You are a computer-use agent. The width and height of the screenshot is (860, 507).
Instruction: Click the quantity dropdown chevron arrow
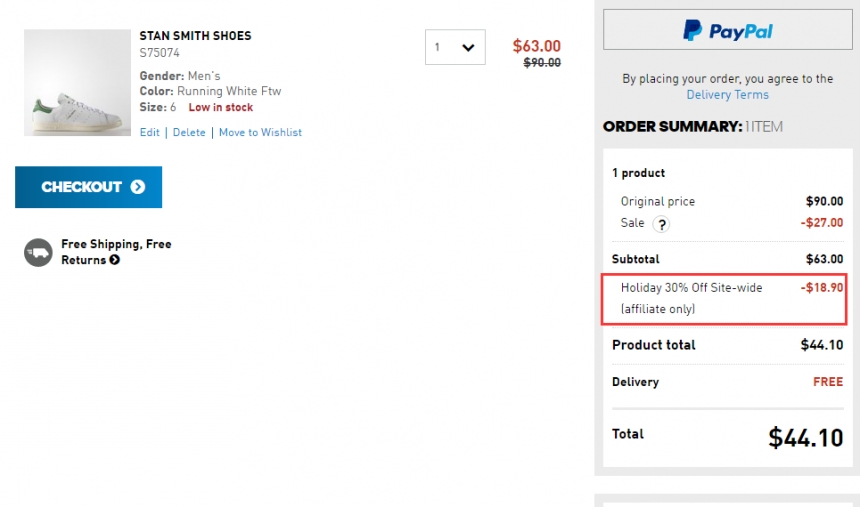click(x=468, y=48)
